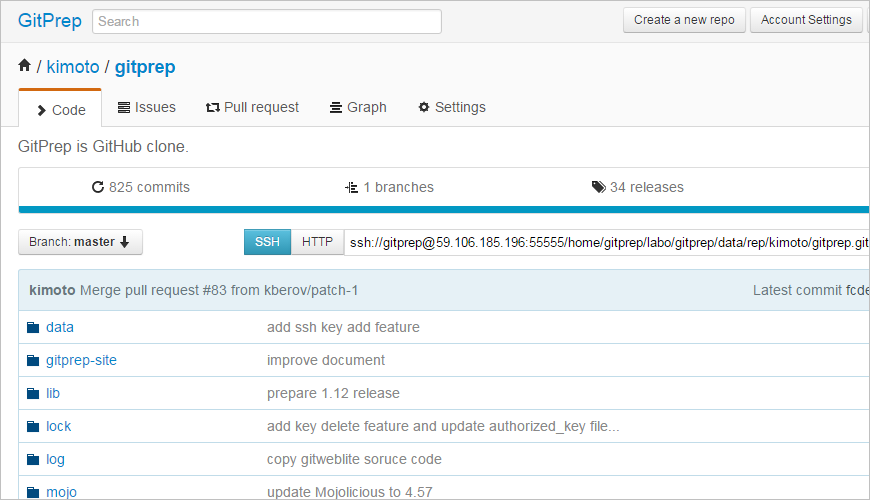This screenshot has height=500, width=870.
Task: Click the gitprep-site folder icon
Action: 33,361
